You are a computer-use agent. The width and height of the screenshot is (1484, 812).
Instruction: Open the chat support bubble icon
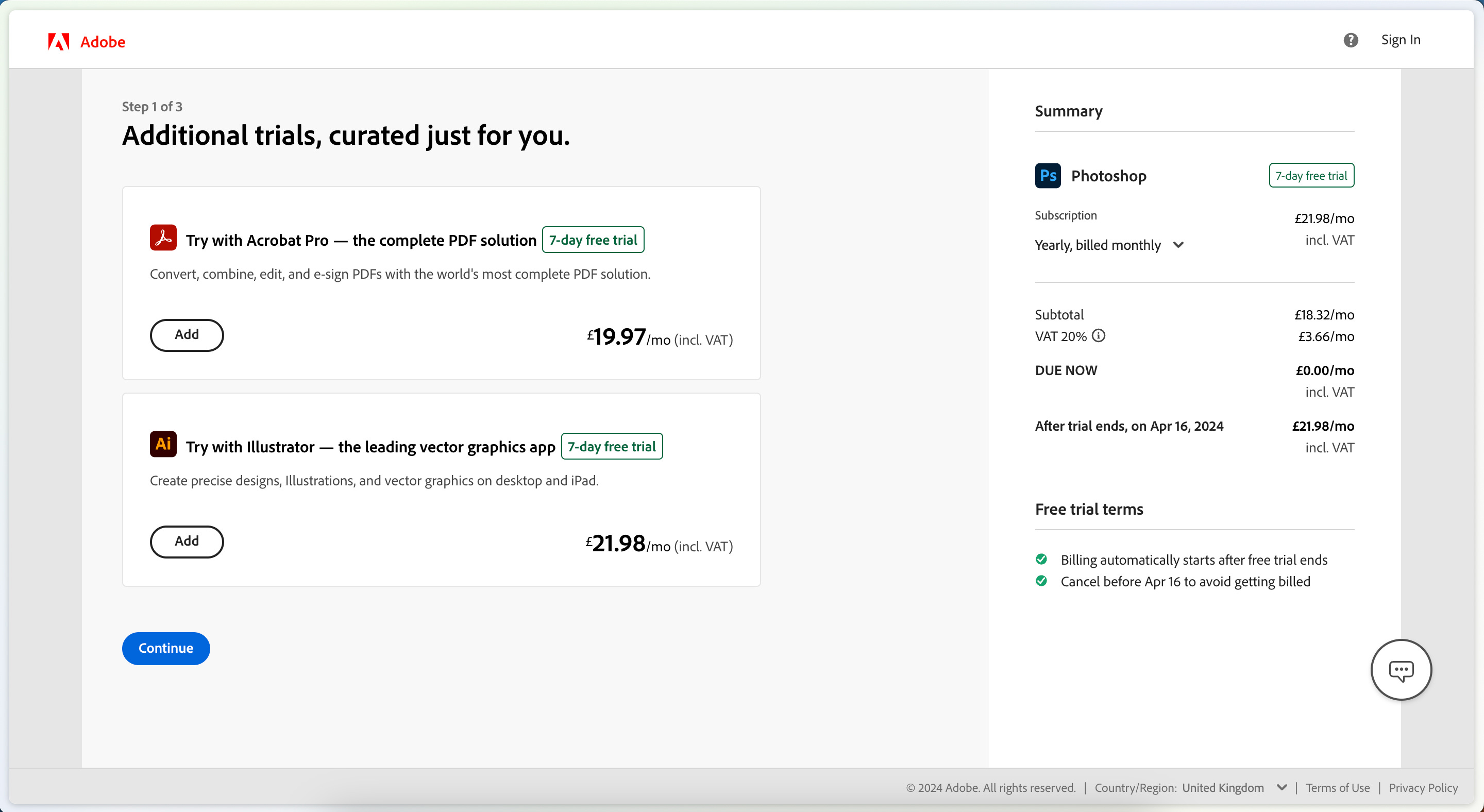click(1401, 670)
